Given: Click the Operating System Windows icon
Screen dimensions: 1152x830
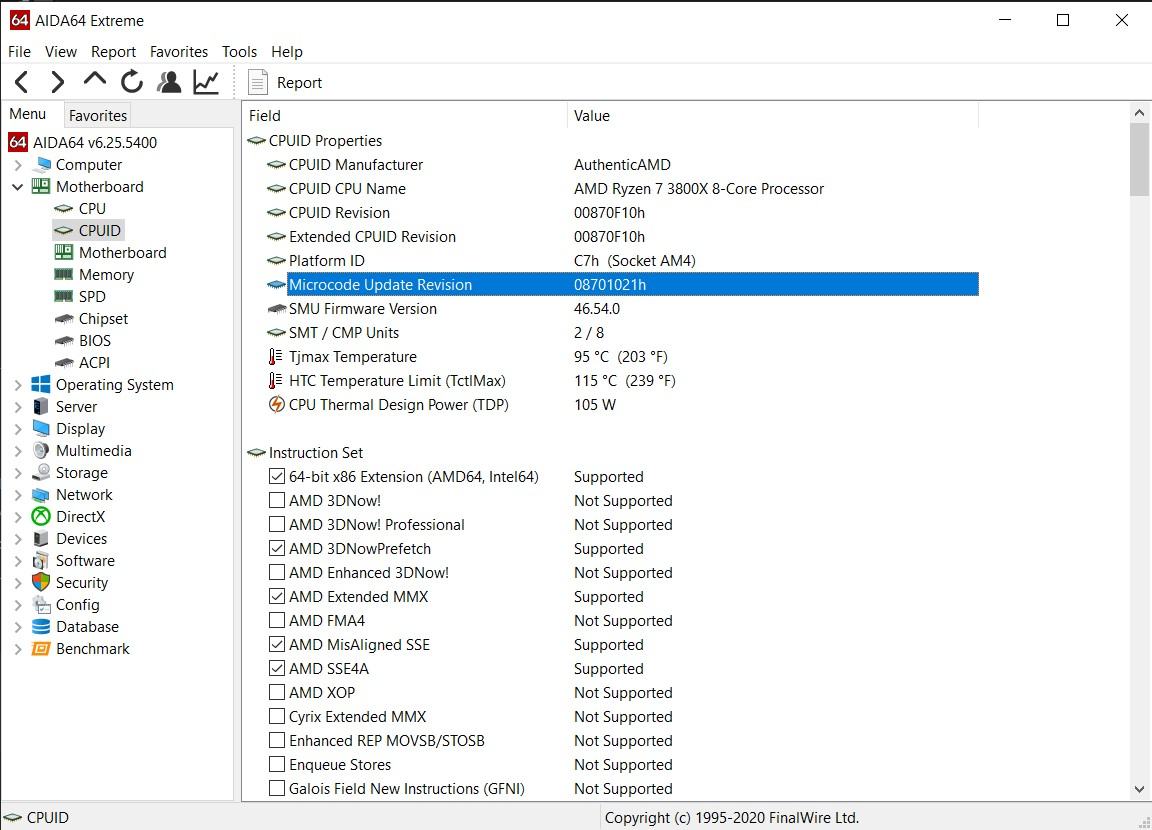Looking at the screenshot, I should [41, 384].
